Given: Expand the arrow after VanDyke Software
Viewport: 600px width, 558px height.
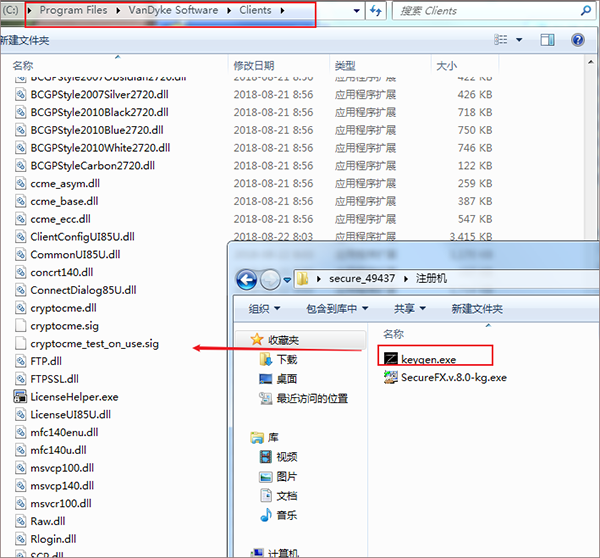Looking at the screenshot, I should point(229,11).
